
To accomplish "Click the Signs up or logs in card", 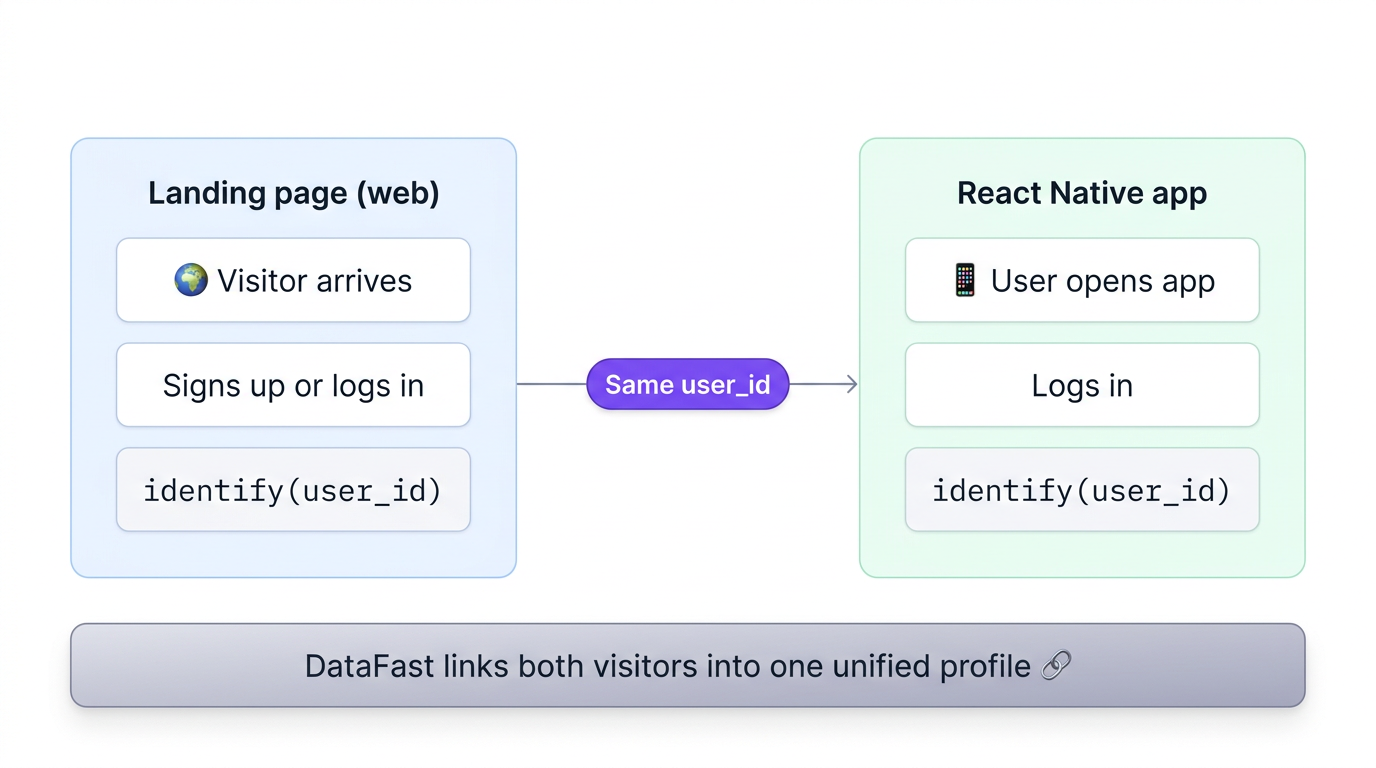I will point(293,385).
